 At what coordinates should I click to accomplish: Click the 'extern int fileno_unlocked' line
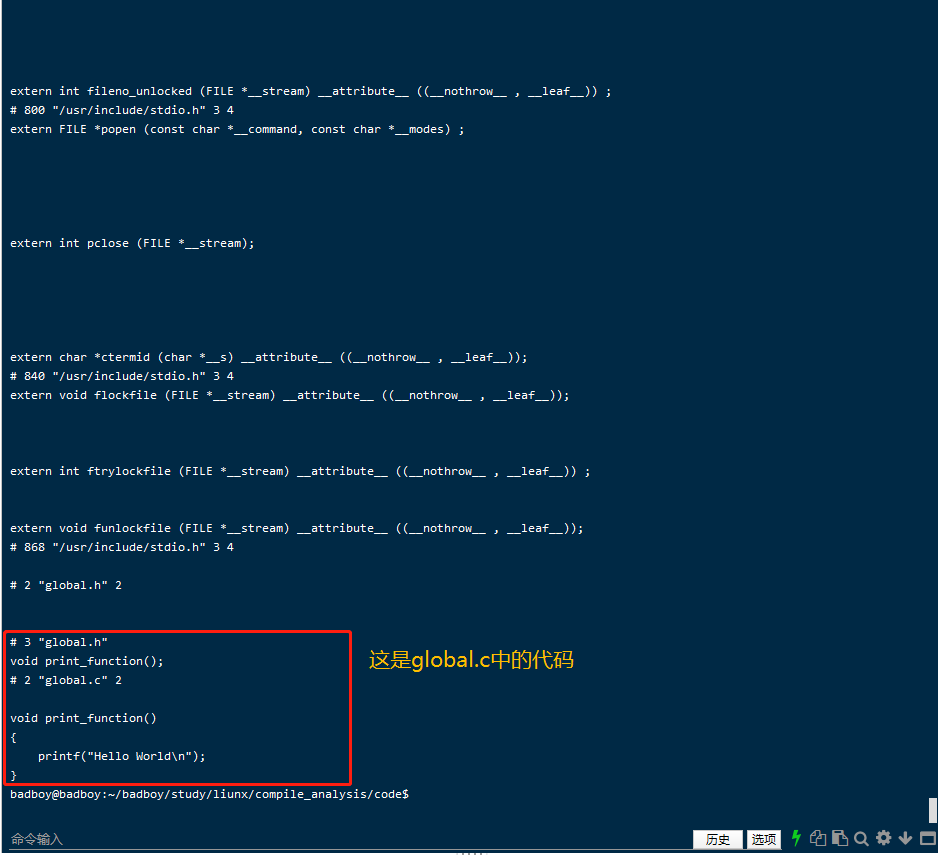point(310,91)
